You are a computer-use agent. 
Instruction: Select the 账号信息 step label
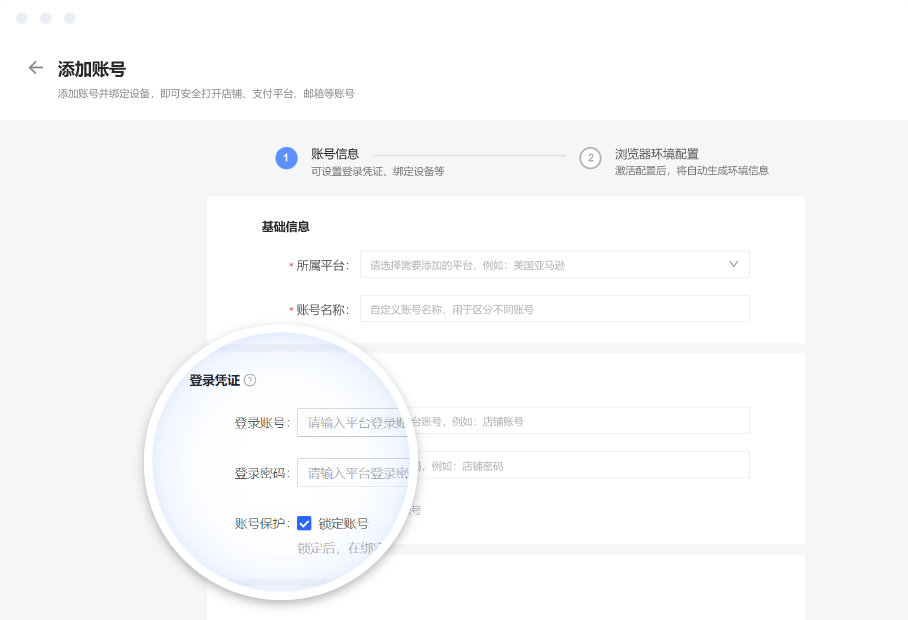335,153
